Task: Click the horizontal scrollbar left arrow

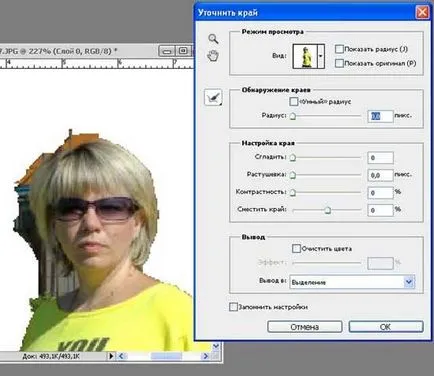Action: click(121, 356)
